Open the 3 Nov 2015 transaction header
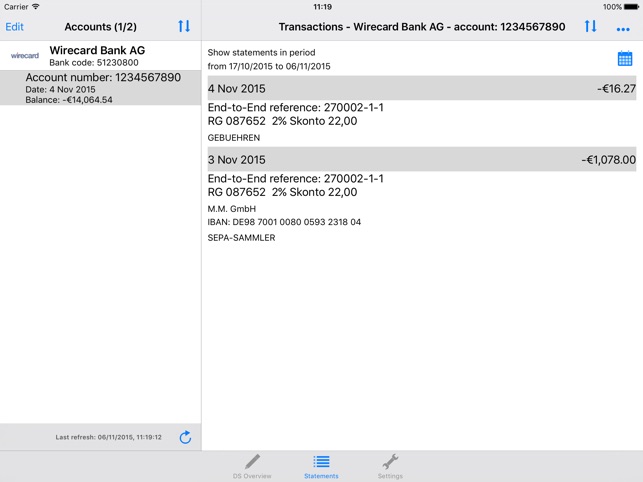 pyautogui.click(x=422, y=159)
